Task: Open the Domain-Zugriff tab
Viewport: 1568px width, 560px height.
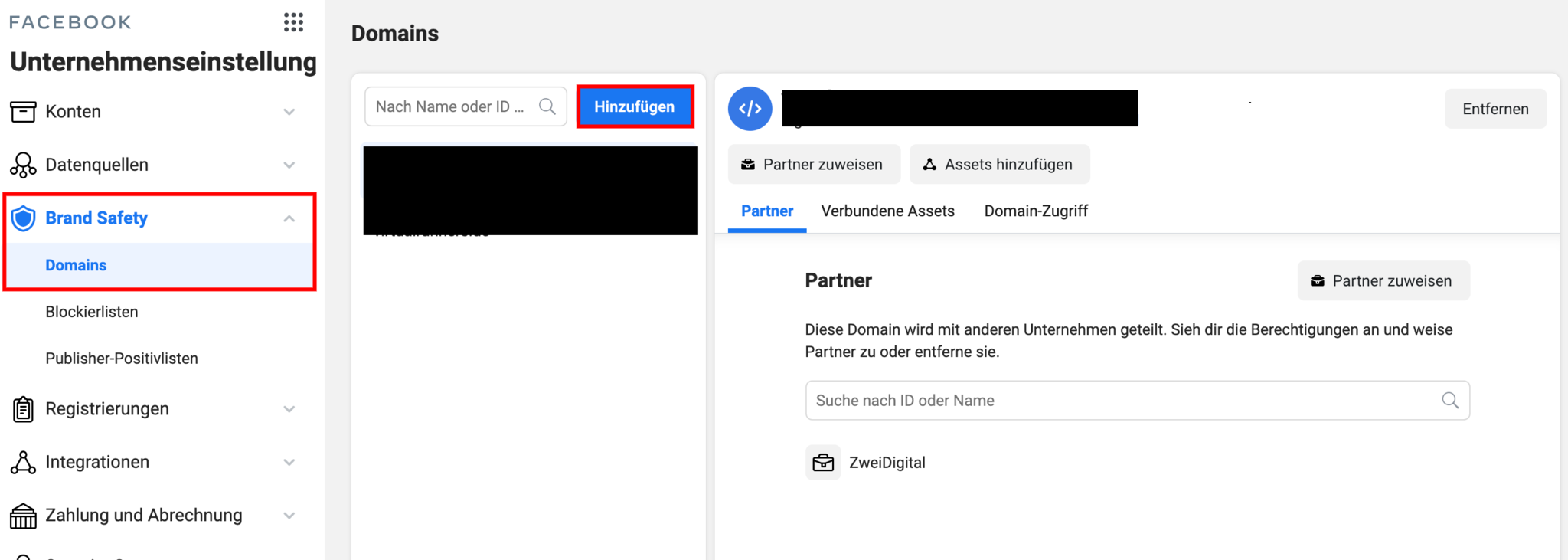Action: pos(1035,211)
